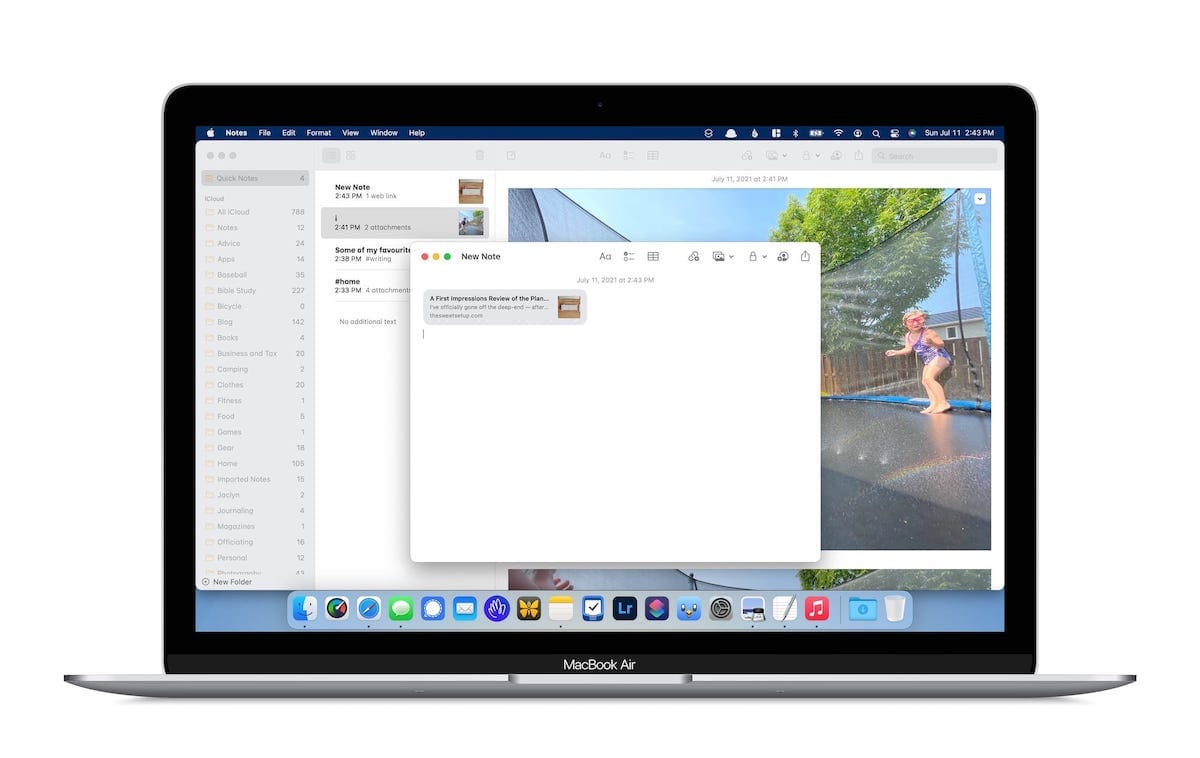Open the Journaling folder

pos(255,511)
